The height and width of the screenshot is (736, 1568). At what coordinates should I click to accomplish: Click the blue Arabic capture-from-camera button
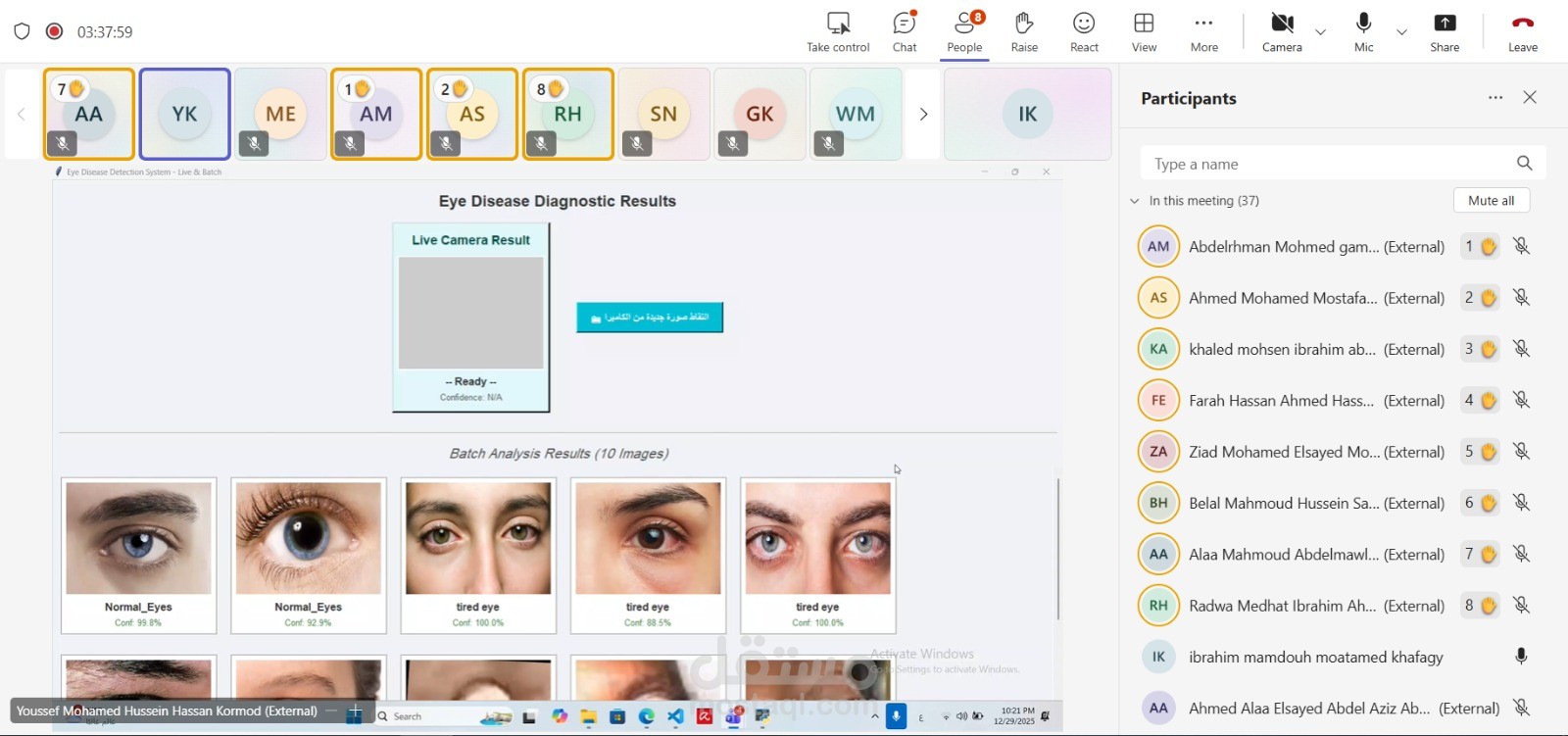point(650,318)
